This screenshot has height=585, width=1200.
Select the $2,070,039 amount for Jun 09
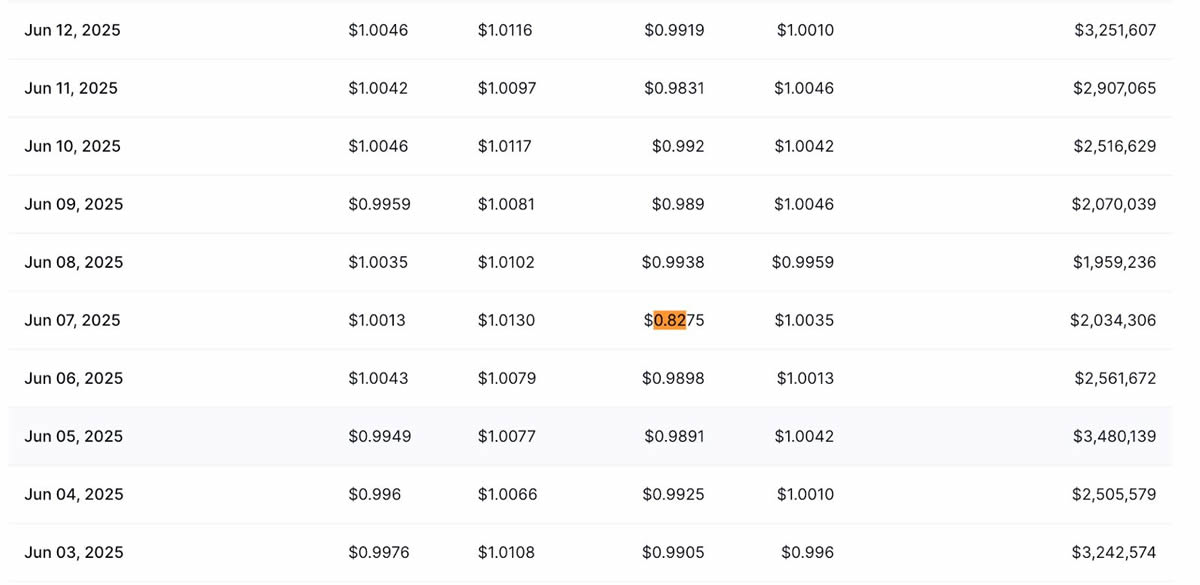click(x=1114, y=204)
